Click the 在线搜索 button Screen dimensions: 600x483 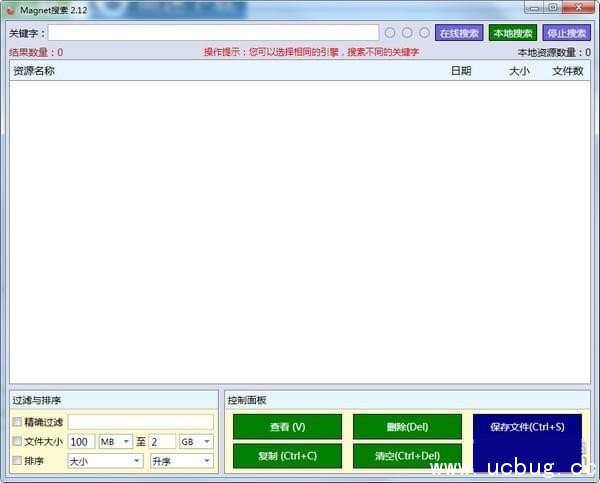[x=459, y=33]
